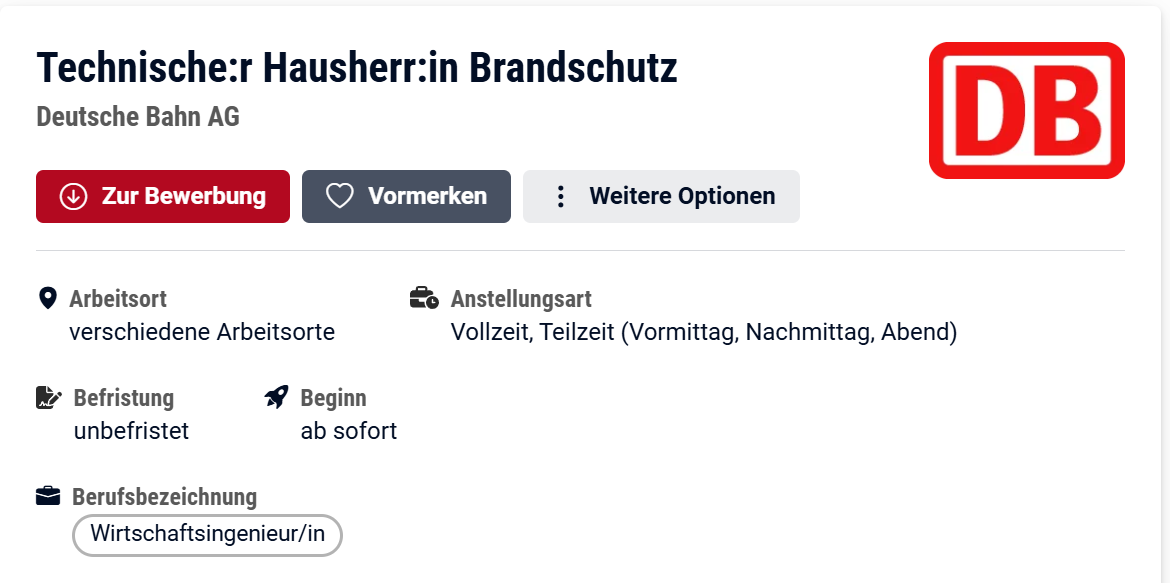Click the ab sofort start date text

click(x=349, y=431)
